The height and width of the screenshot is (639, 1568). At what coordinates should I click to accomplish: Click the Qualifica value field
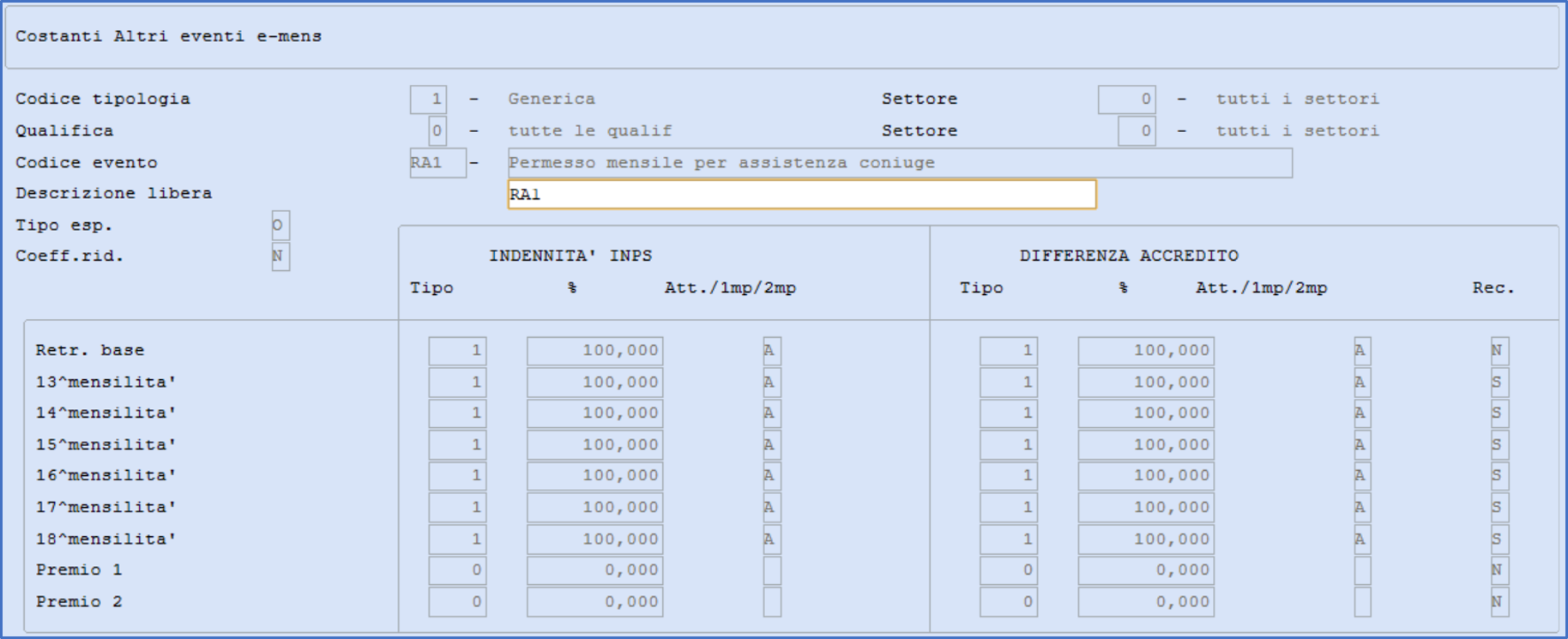[x=437, y=131]
